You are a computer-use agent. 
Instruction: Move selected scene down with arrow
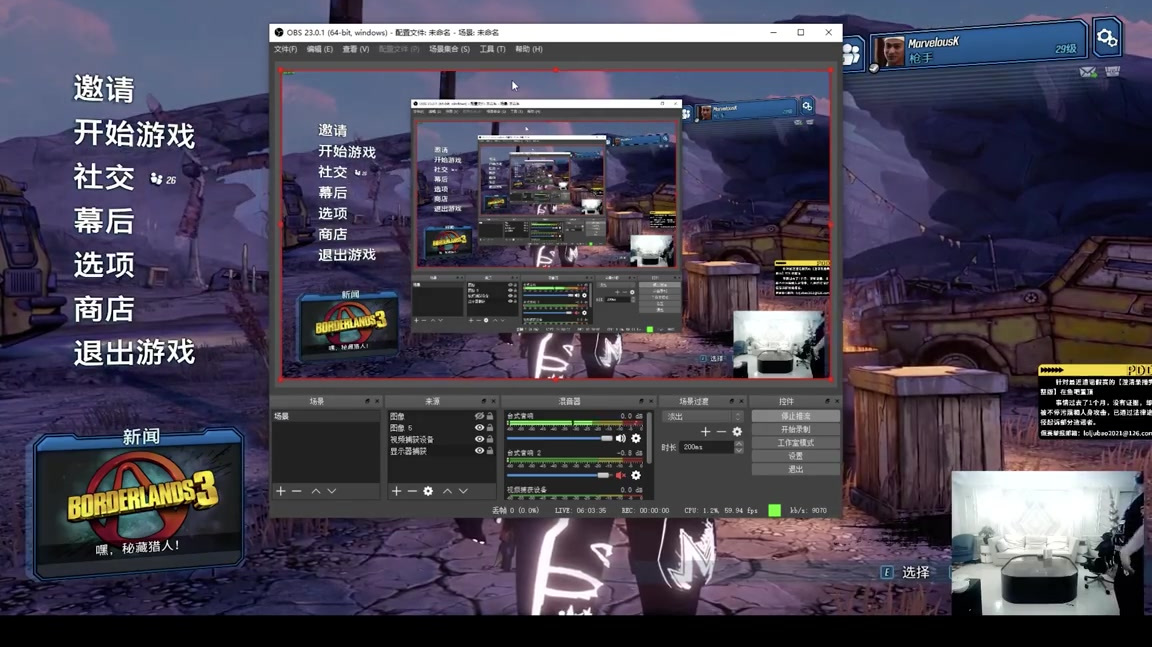332,491
